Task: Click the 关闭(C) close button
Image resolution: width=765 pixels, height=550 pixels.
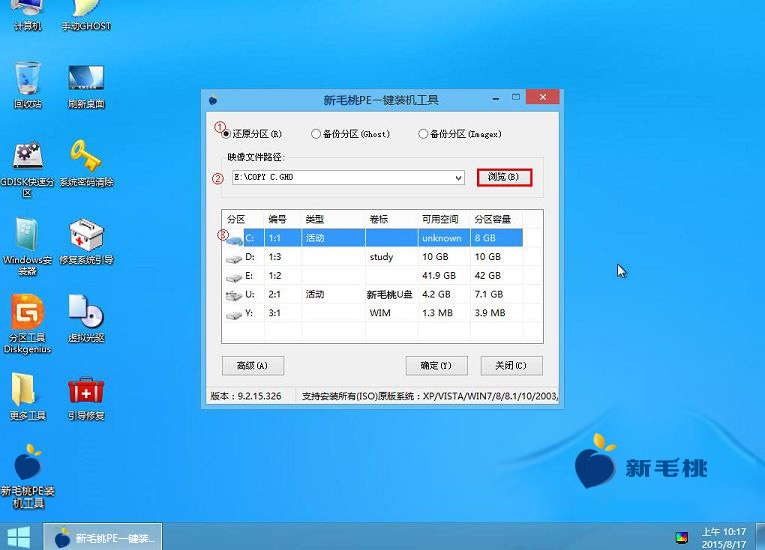Action: tap(511, 366)
